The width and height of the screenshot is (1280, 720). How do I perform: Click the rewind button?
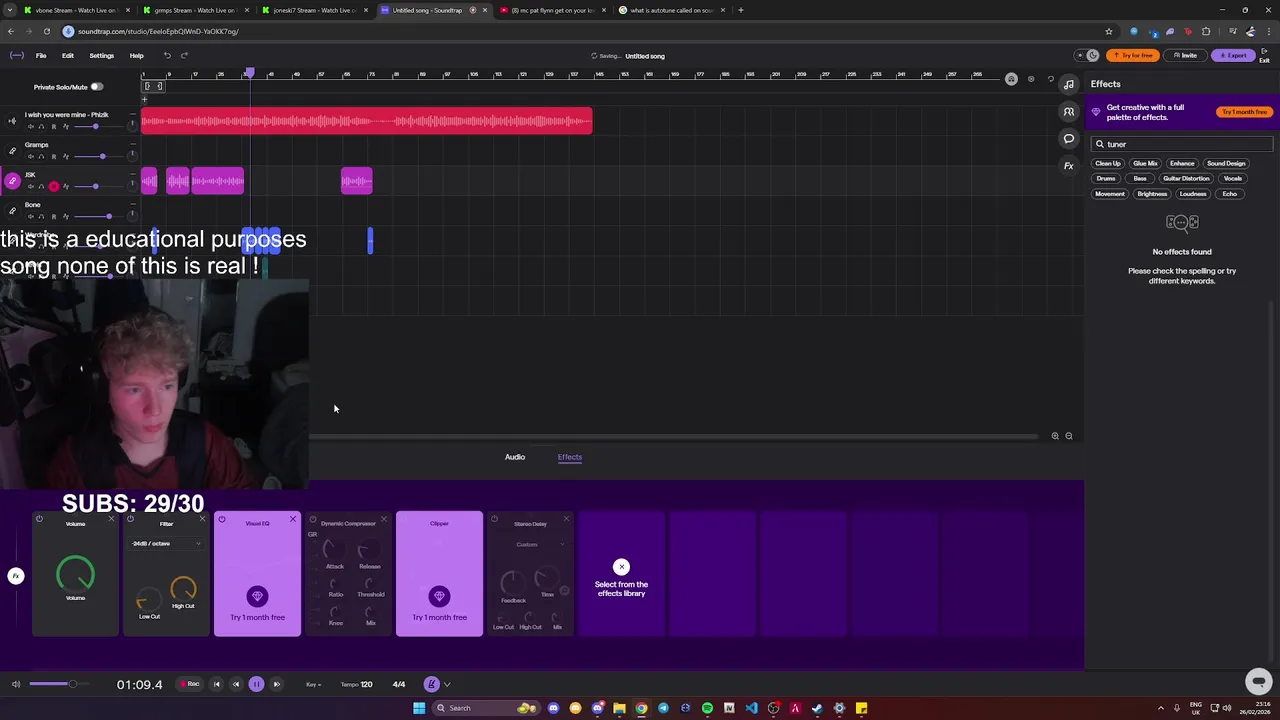236,684
